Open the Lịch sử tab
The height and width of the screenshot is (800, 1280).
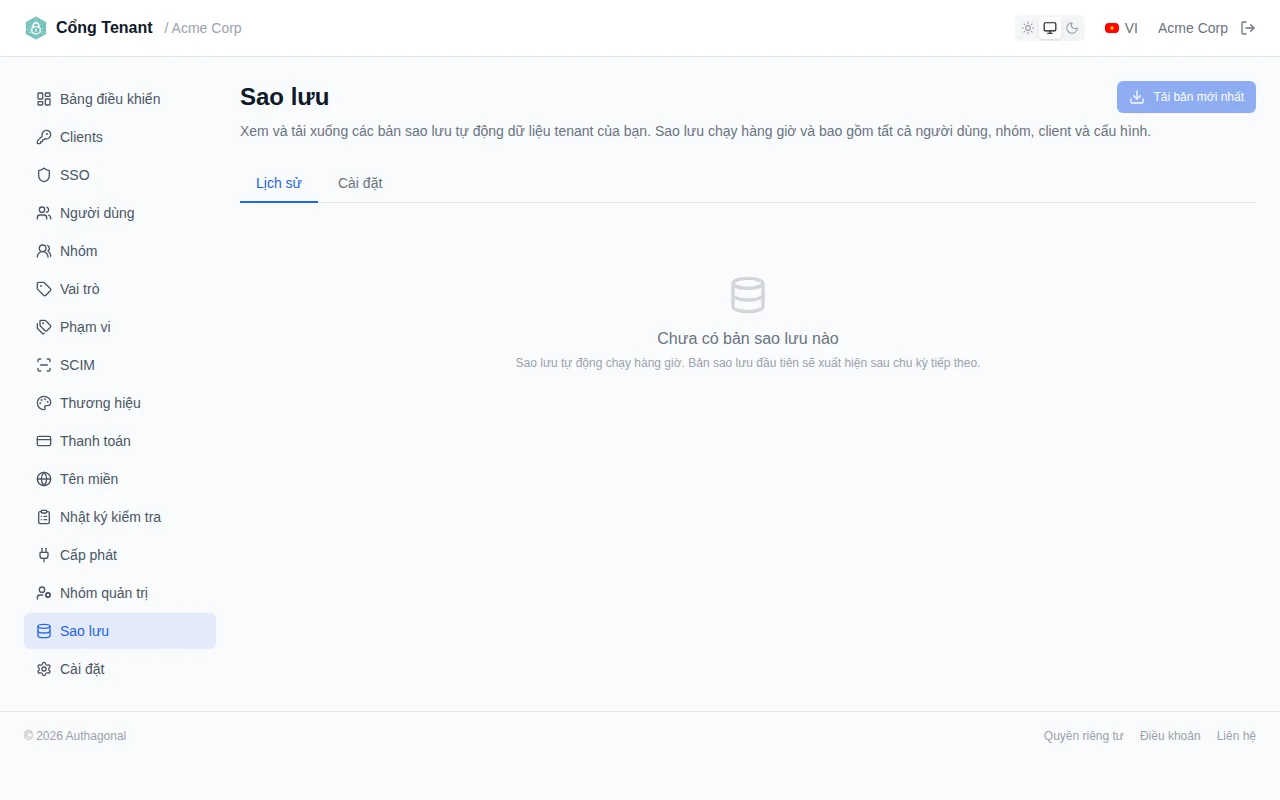click(x=279, y=183)
